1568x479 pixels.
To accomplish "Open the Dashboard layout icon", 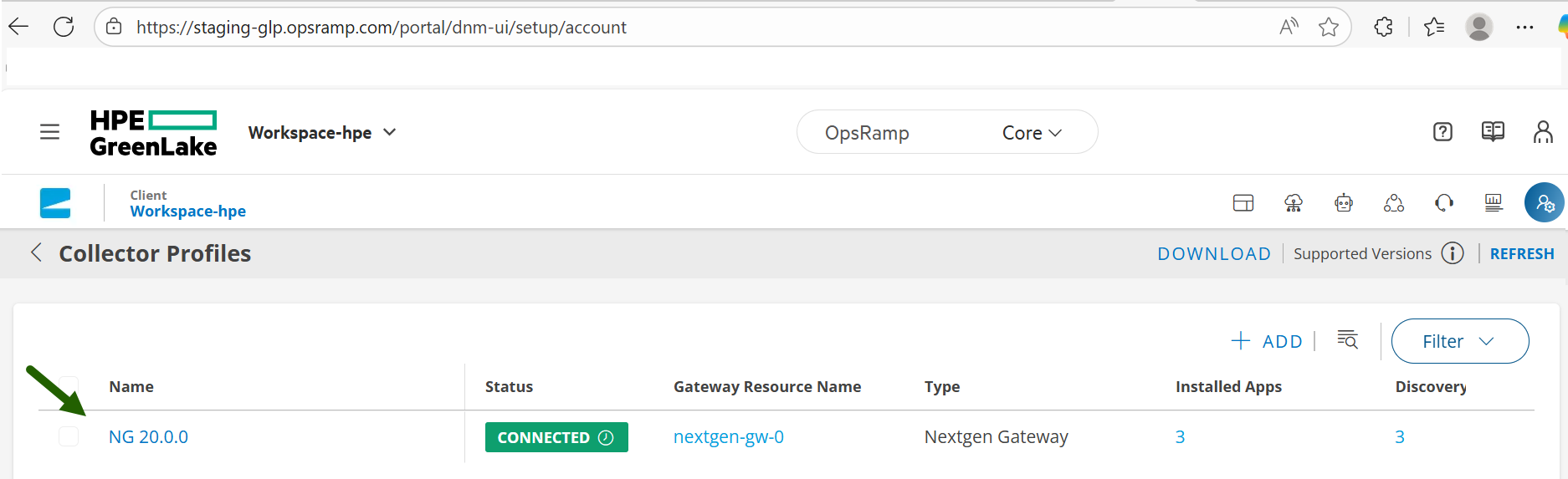I will point(1243,203).
